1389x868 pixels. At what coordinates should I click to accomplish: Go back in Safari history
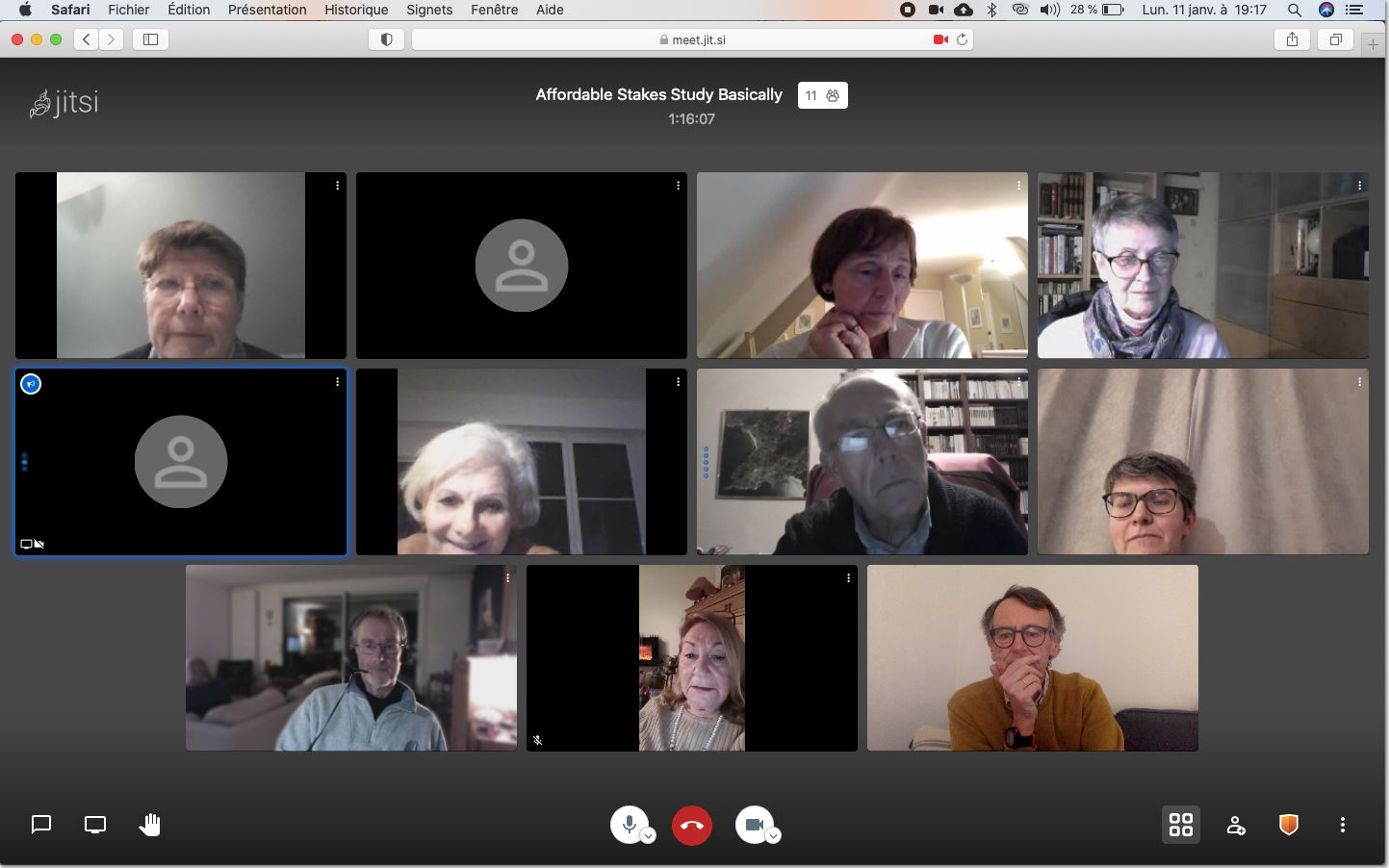coord(87,39)
